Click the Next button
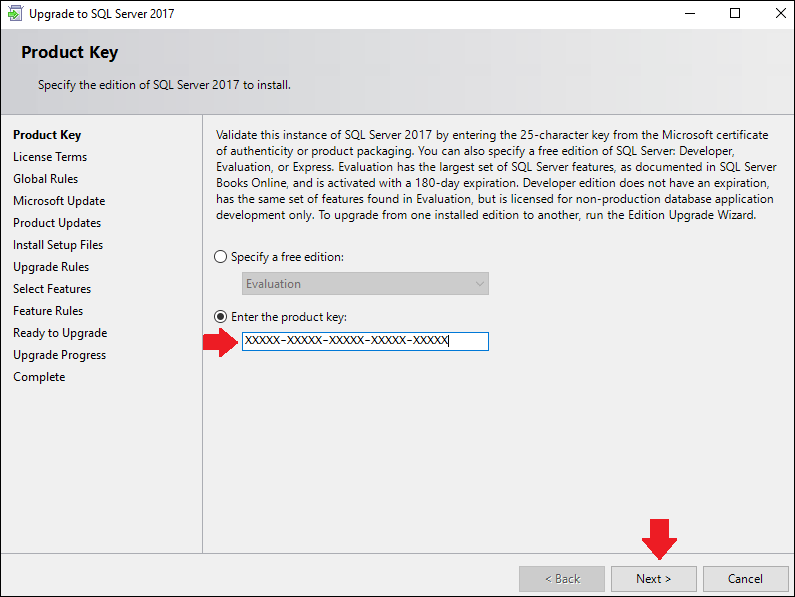The width and height of the screenshot is (795, 597). pyautogui.click(x=653, y=579)
